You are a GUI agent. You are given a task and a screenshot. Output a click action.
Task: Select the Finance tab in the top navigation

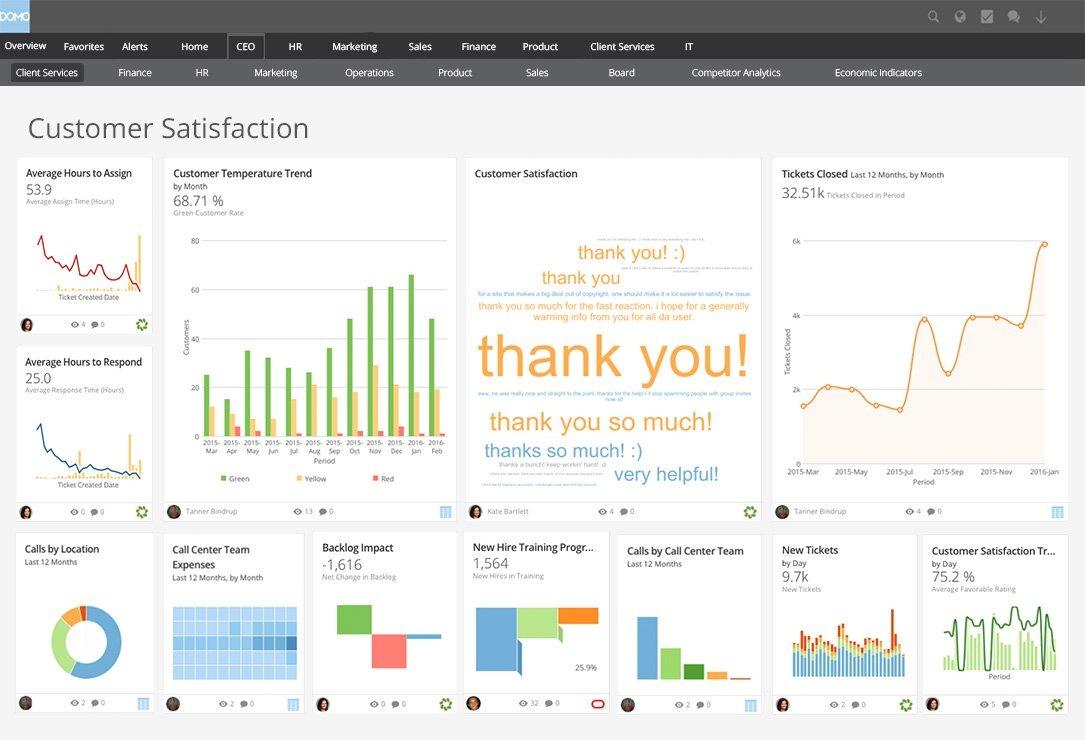(x=477, y=46)
